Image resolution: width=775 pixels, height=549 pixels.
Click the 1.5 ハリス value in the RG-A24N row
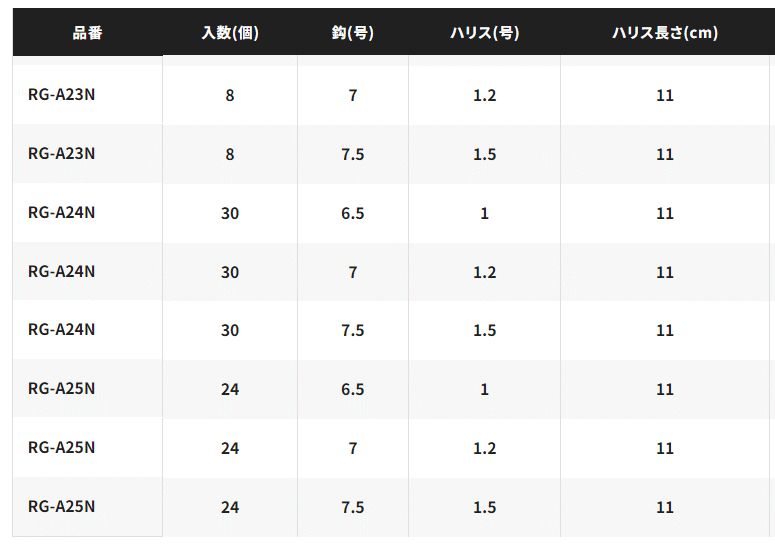484,331
